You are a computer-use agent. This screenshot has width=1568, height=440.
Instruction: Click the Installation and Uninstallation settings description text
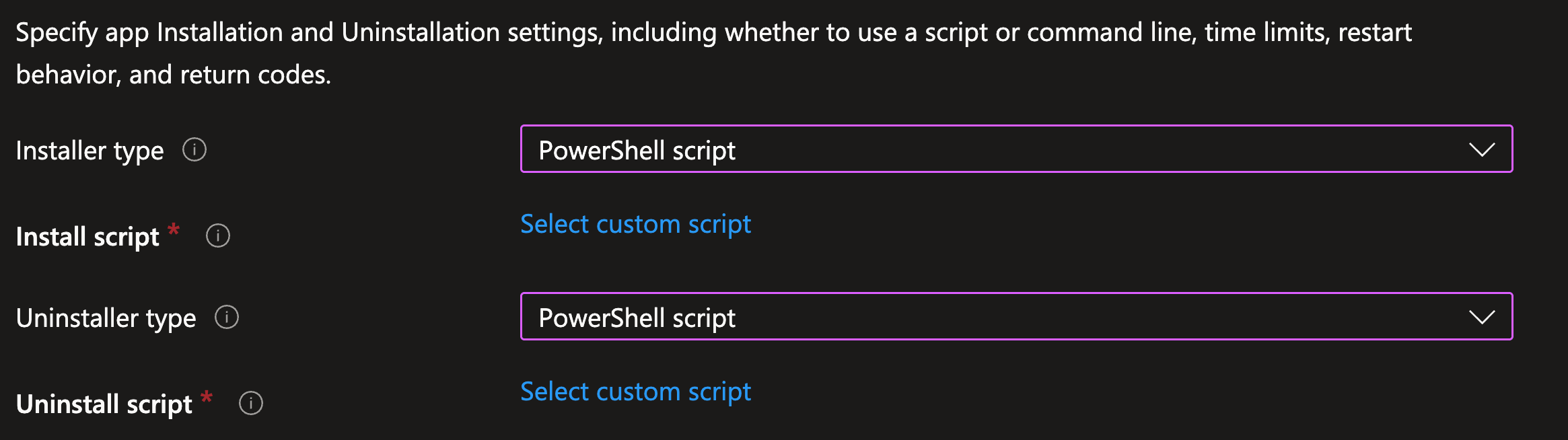point(713,53)
